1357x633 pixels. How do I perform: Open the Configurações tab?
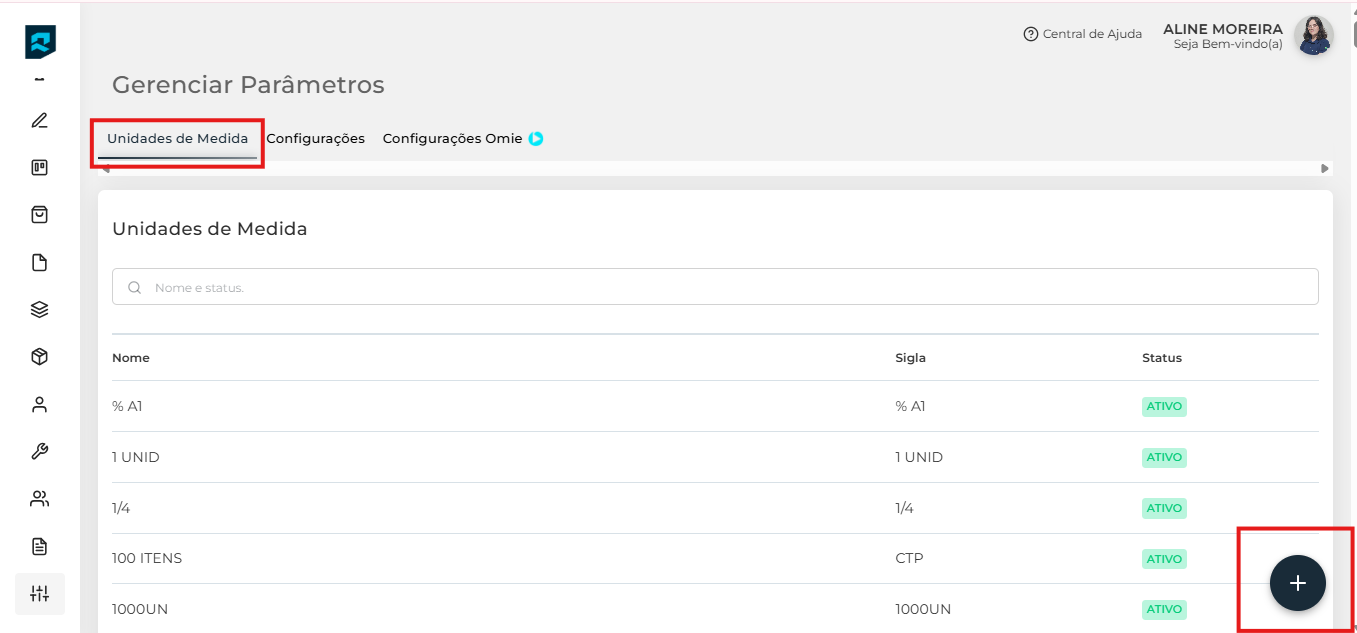pos(315,139)
